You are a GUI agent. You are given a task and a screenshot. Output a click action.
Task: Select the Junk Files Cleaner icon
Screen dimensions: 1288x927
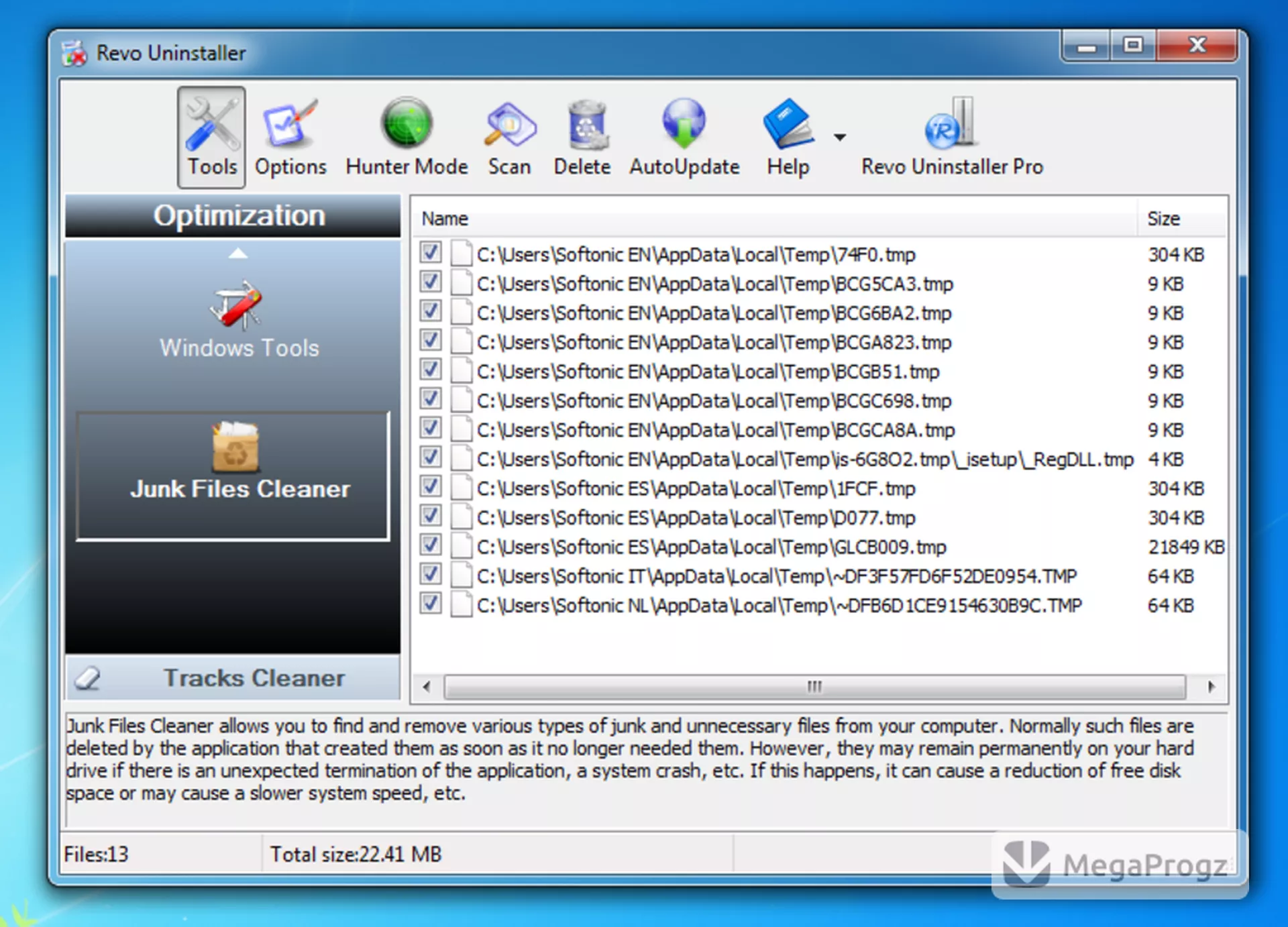[x=235, y=447]
